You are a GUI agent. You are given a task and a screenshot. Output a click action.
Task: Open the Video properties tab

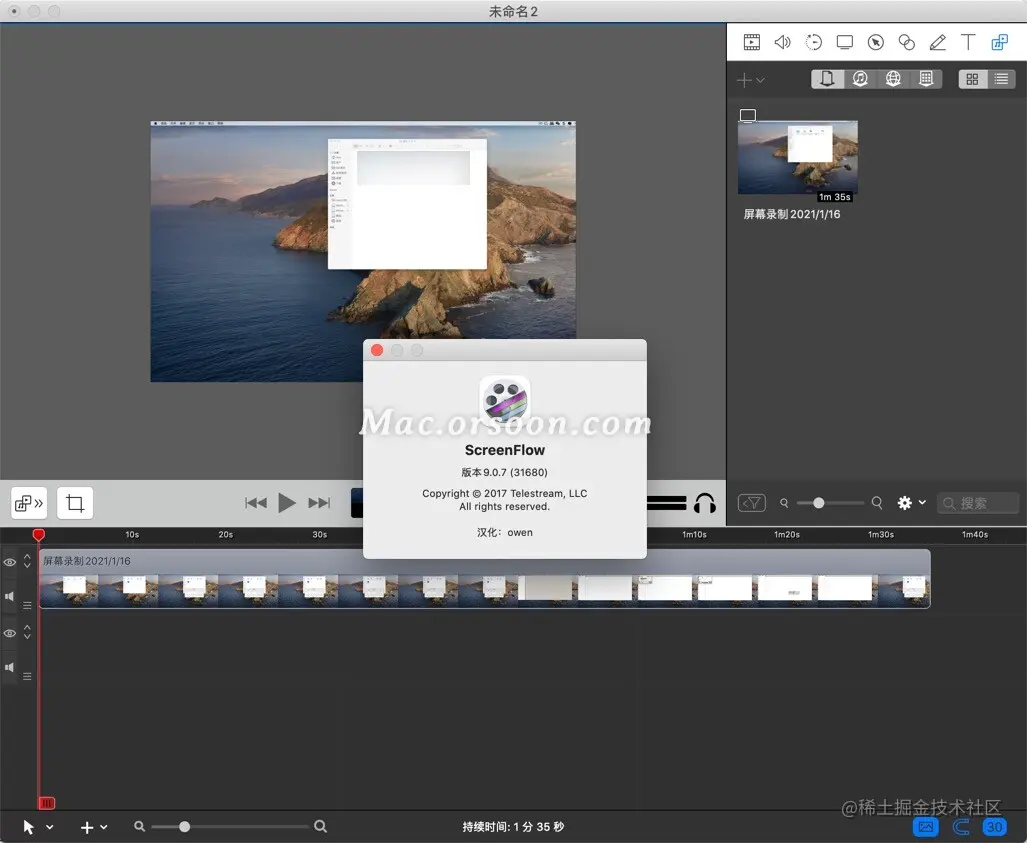coord(752,43)
